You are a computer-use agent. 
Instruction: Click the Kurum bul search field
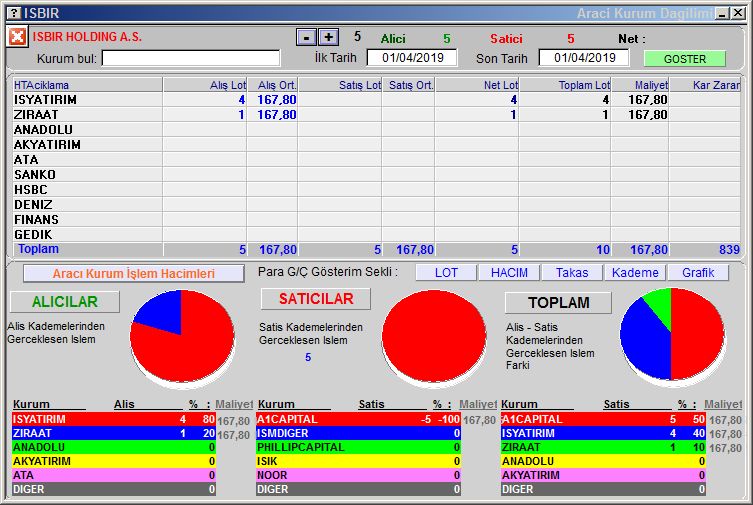[191, 58]
